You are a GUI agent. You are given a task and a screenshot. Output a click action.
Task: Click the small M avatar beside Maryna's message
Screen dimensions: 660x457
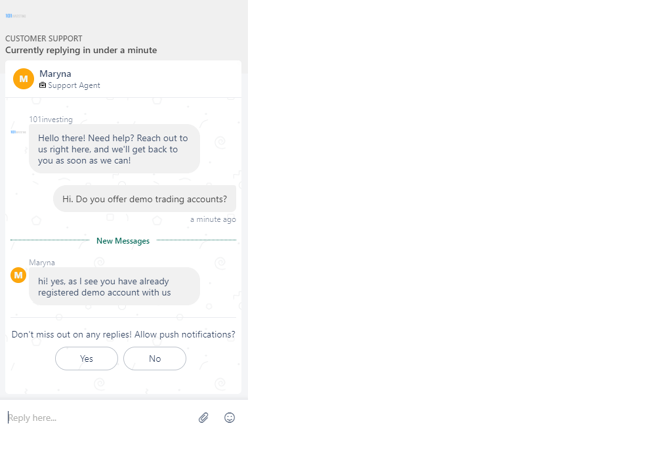point(18,275)
